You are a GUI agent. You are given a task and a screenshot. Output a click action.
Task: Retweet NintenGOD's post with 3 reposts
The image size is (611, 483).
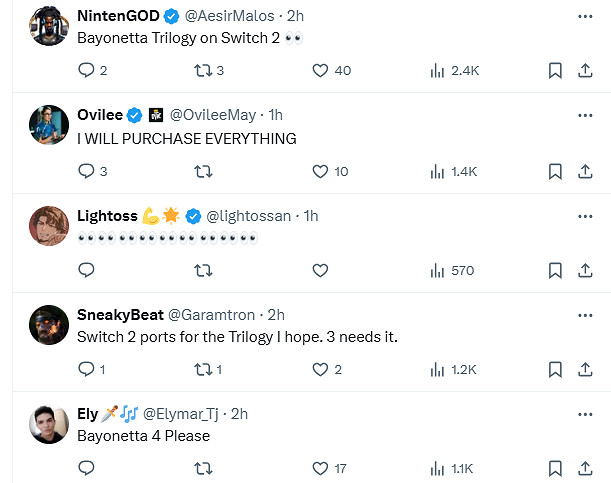[x=203, y=71]
